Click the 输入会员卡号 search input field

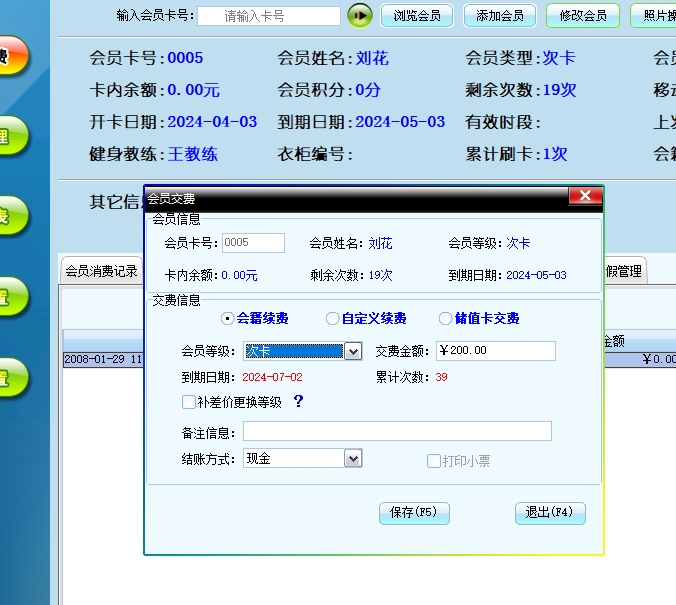click(268, 16)
